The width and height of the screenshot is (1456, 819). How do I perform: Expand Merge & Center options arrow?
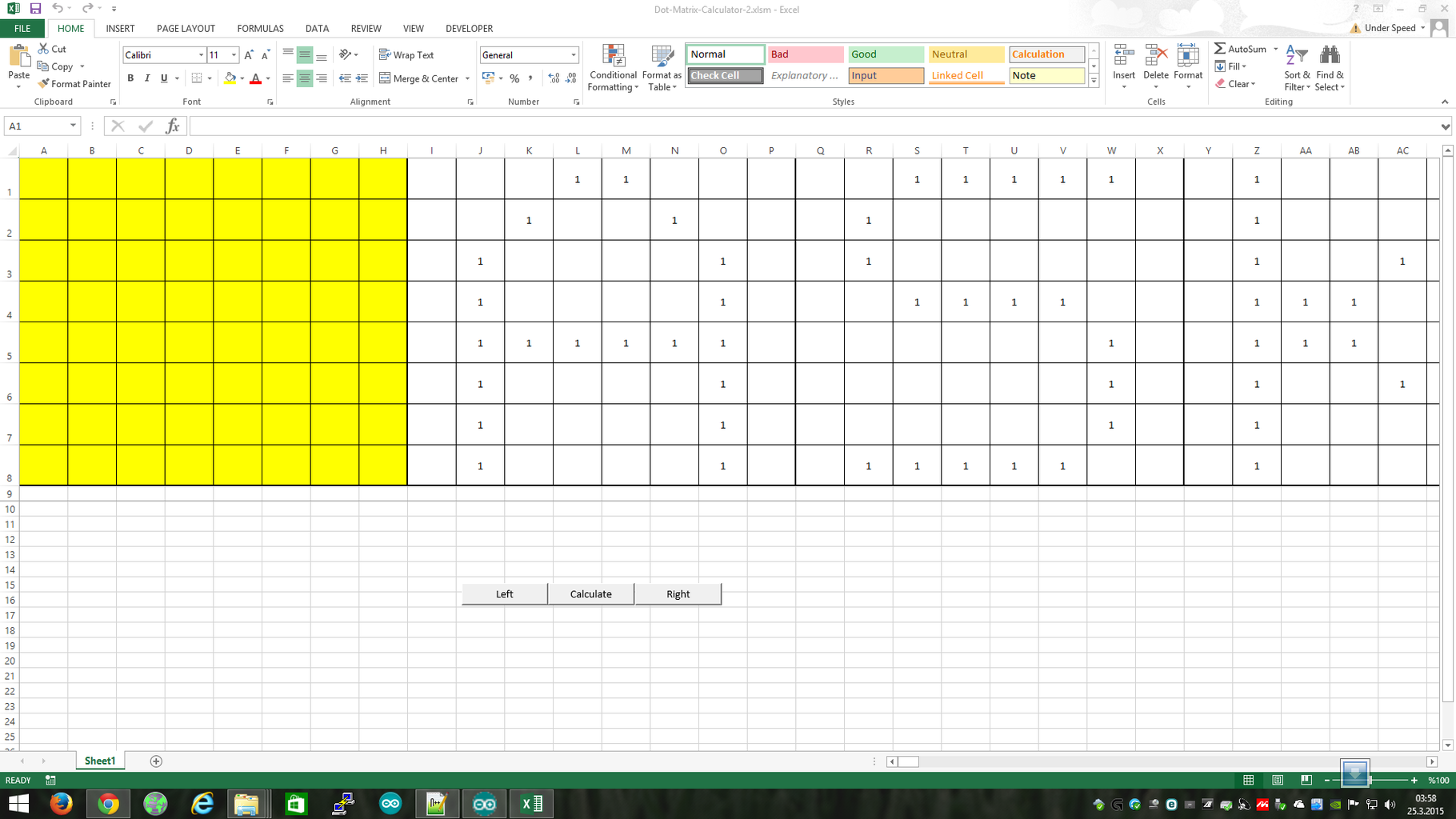coord(467,78)
